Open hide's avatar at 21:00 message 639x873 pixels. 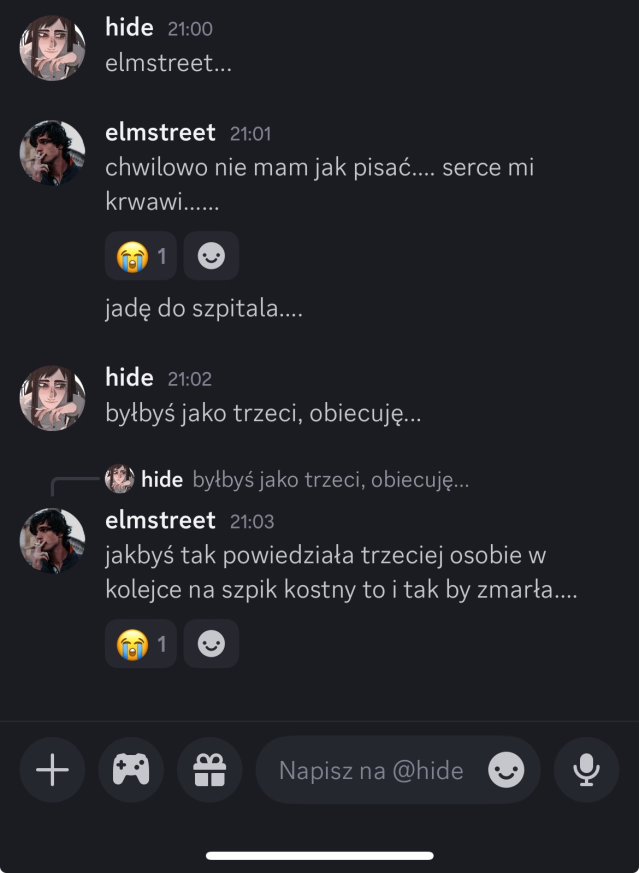(52, 47)
